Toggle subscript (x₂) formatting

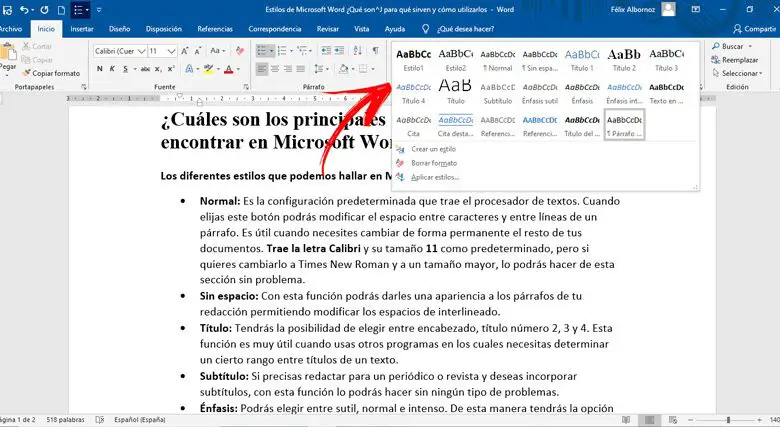[158, 69]
